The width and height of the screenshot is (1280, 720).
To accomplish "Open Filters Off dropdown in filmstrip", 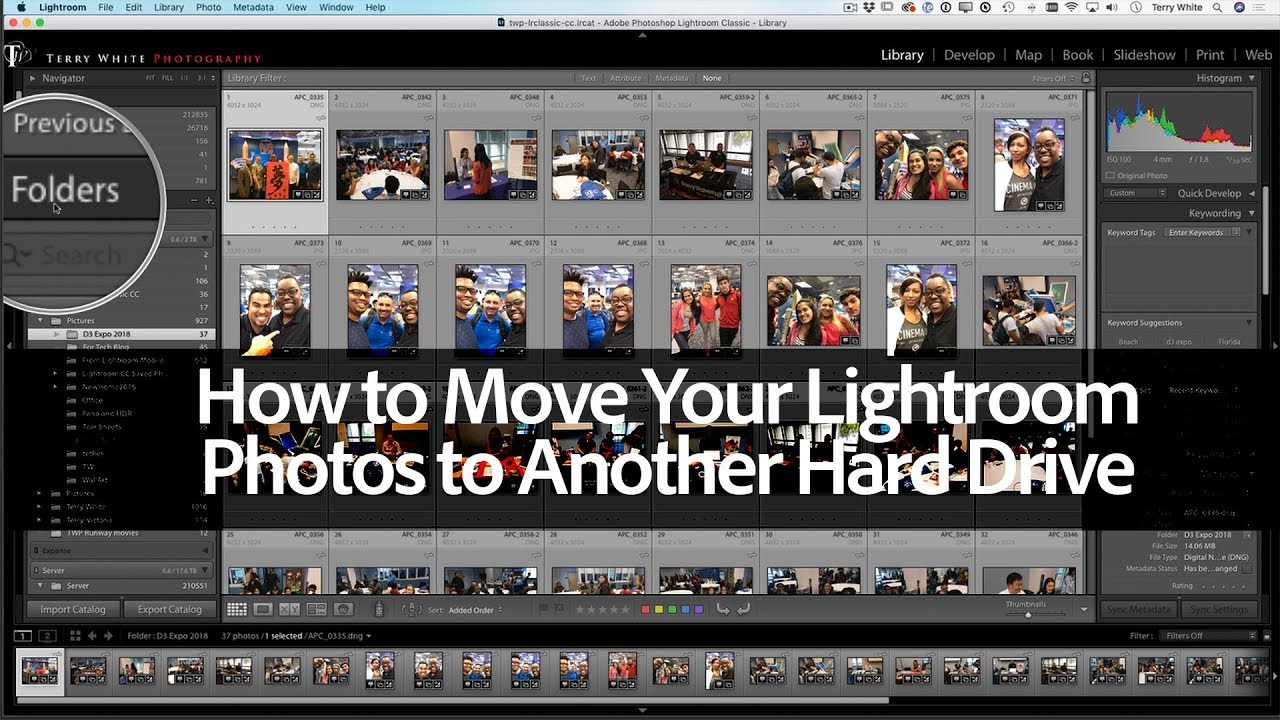I will point(1208,636).
